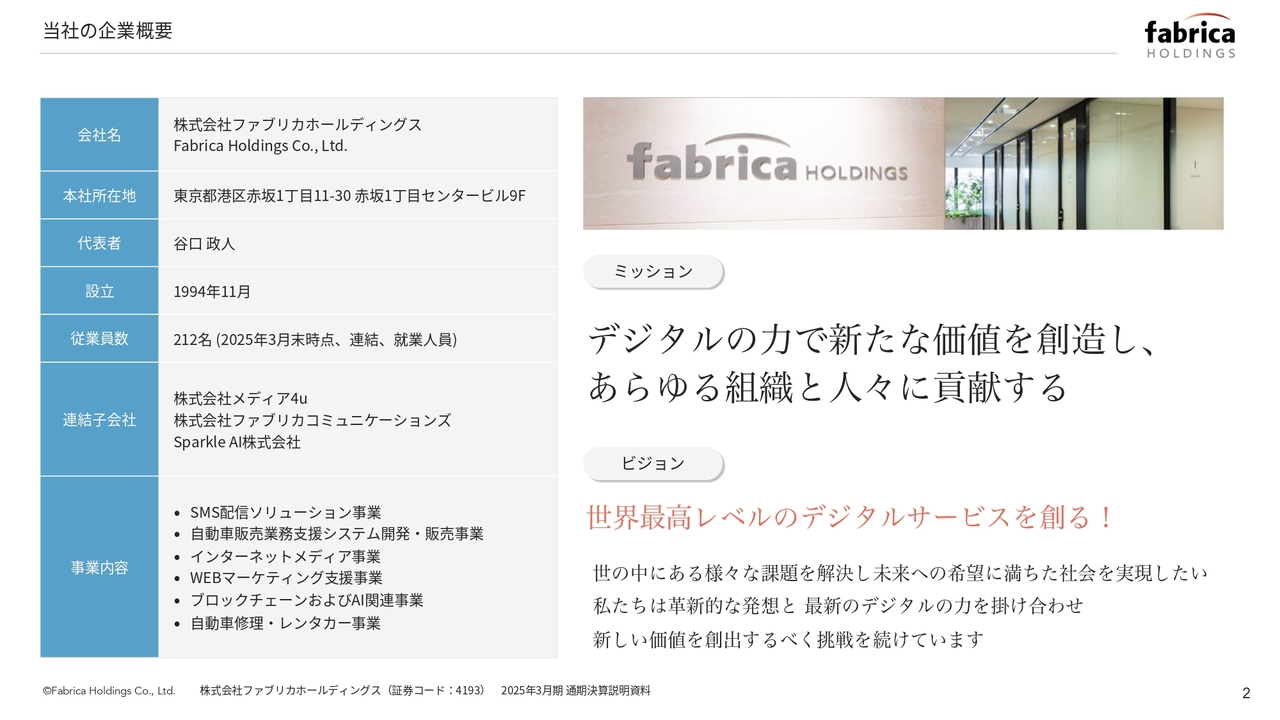
Task: Click the page number 2 bottom right
Action: click(1245, 691)
